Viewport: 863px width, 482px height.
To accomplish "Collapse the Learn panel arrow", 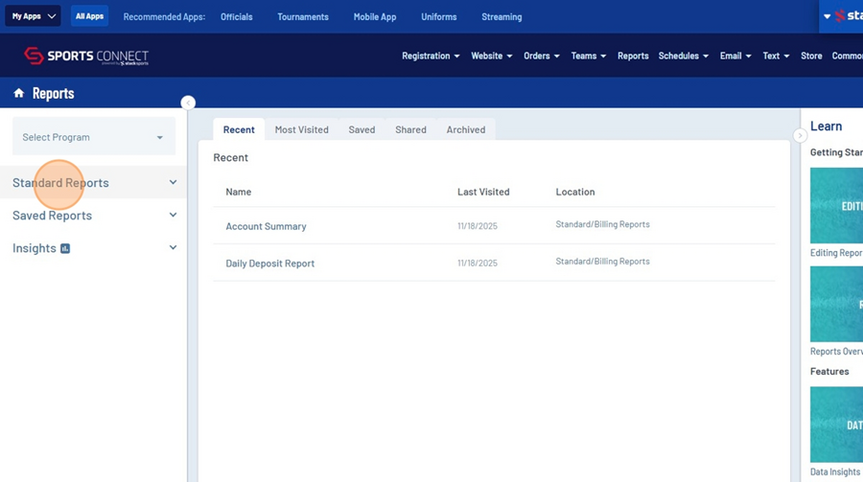I will tap(799, 135).
